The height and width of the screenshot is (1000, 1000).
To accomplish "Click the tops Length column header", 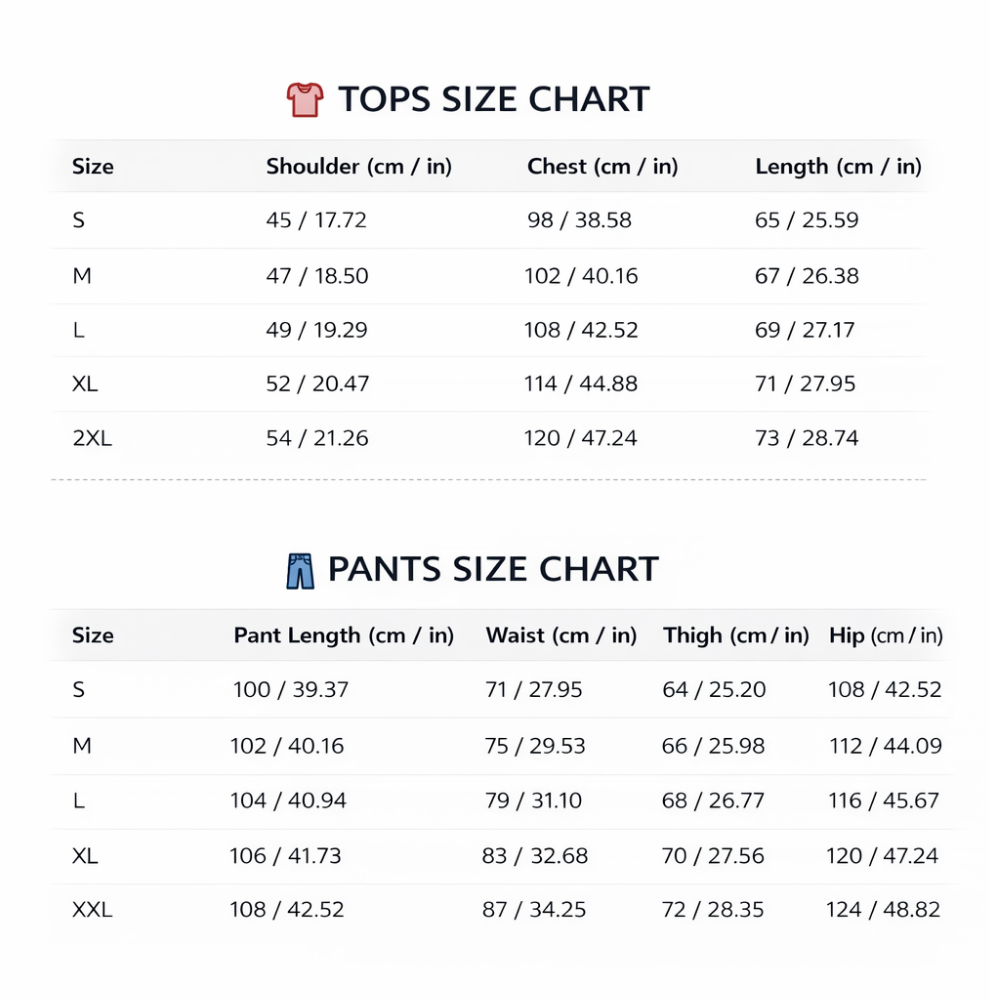I will [x=838, y=167].
